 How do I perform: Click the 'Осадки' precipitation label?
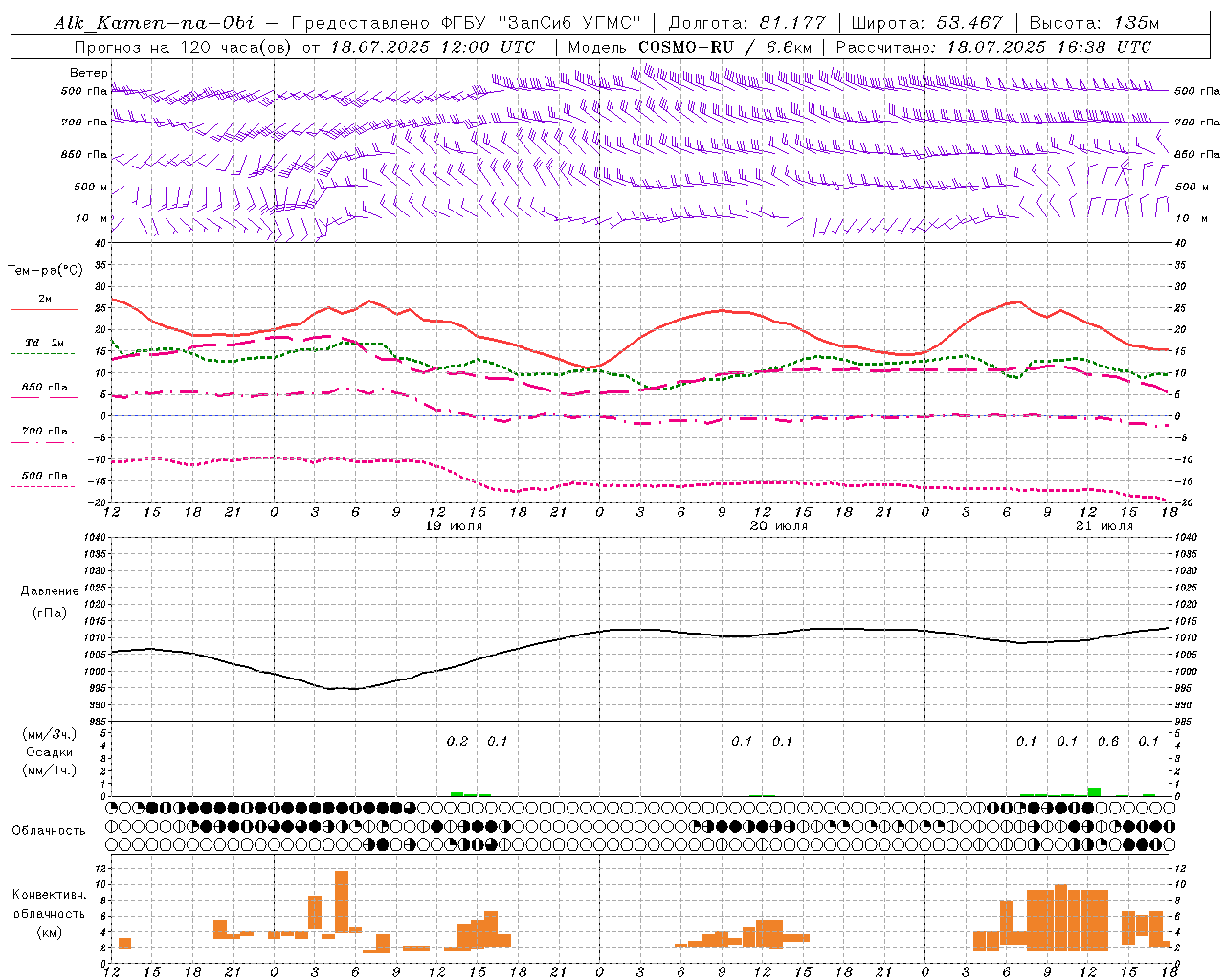tap(50, 752)
